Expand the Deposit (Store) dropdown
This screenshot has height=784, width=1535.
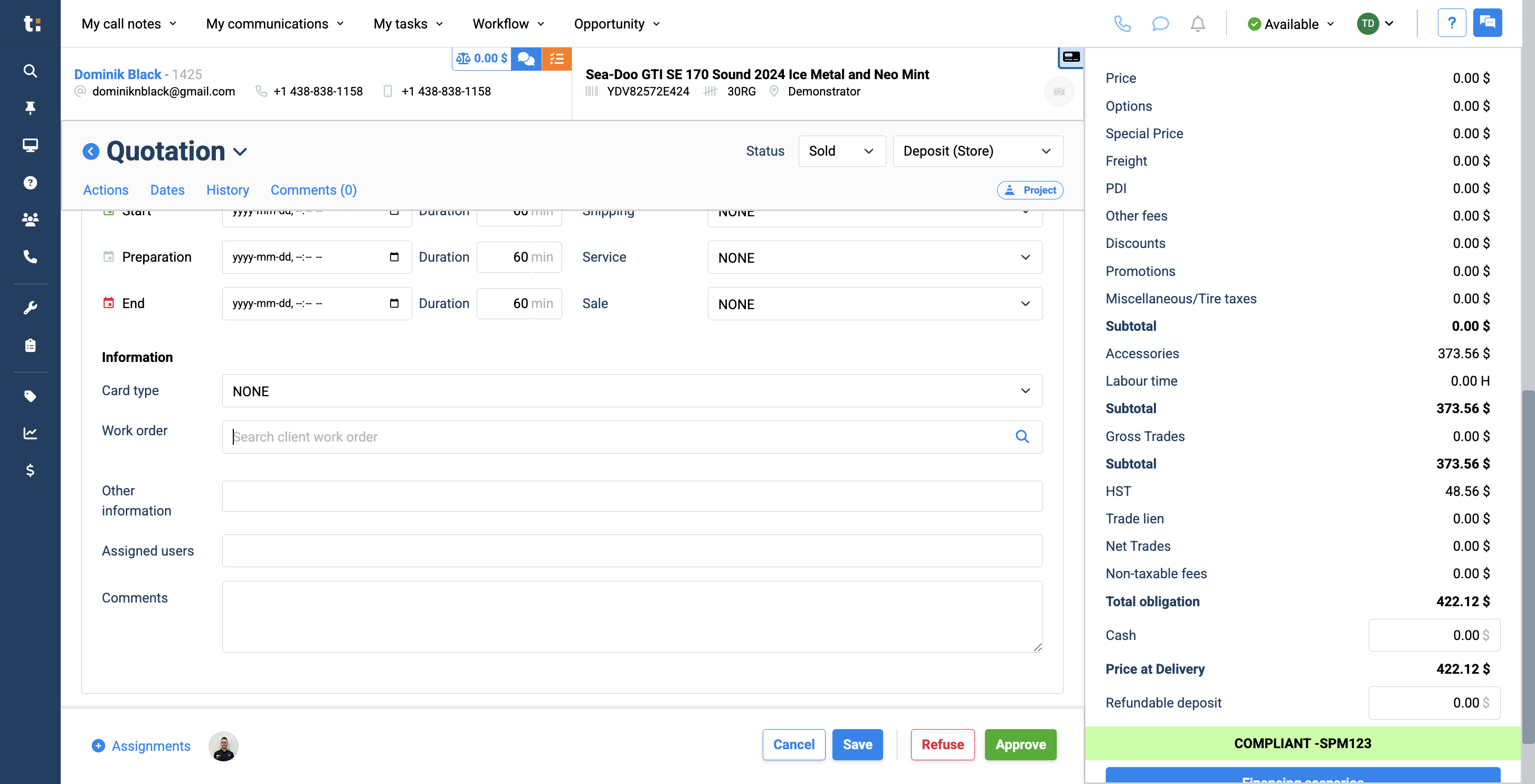[x=977, y=151]
